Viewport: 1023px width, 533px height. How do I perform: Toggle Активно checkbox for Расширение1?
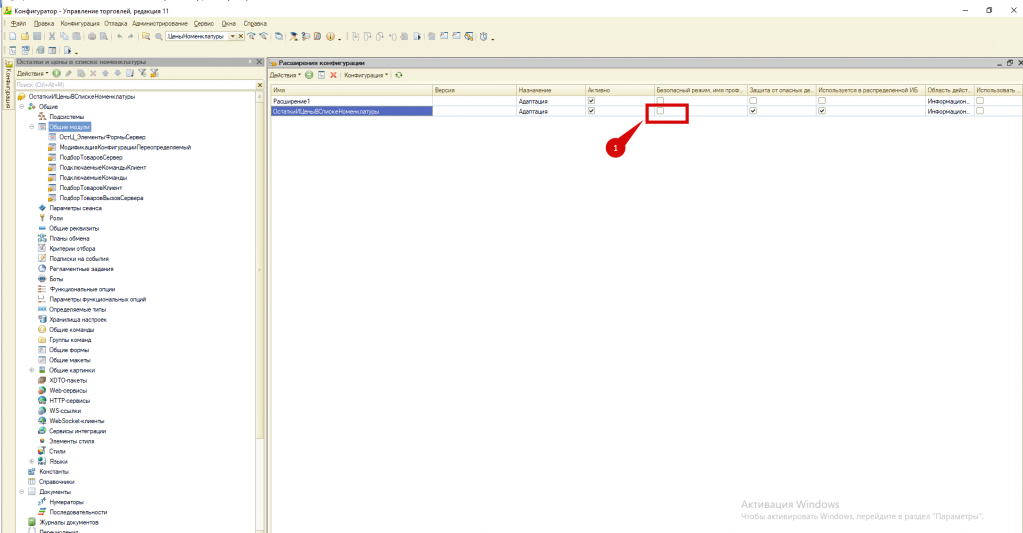click(591, 101)
